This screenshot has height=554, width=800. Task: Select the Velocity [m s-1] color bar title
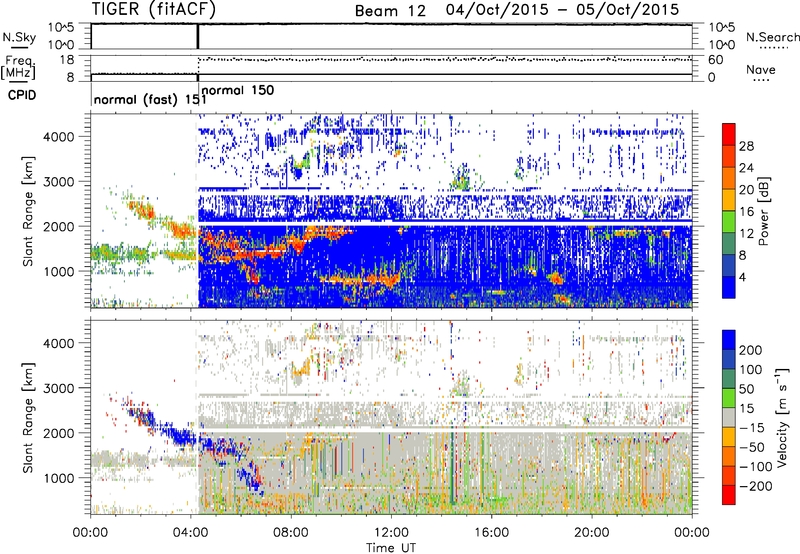click(x=782, y=417)
